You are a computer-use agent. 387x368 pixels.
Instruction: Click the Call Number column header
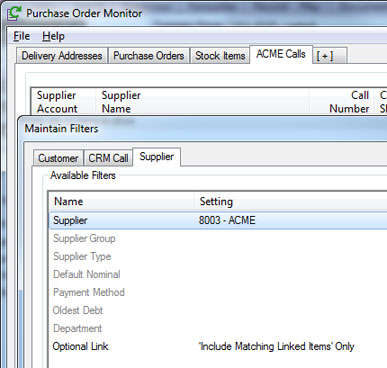pos(342,102)
